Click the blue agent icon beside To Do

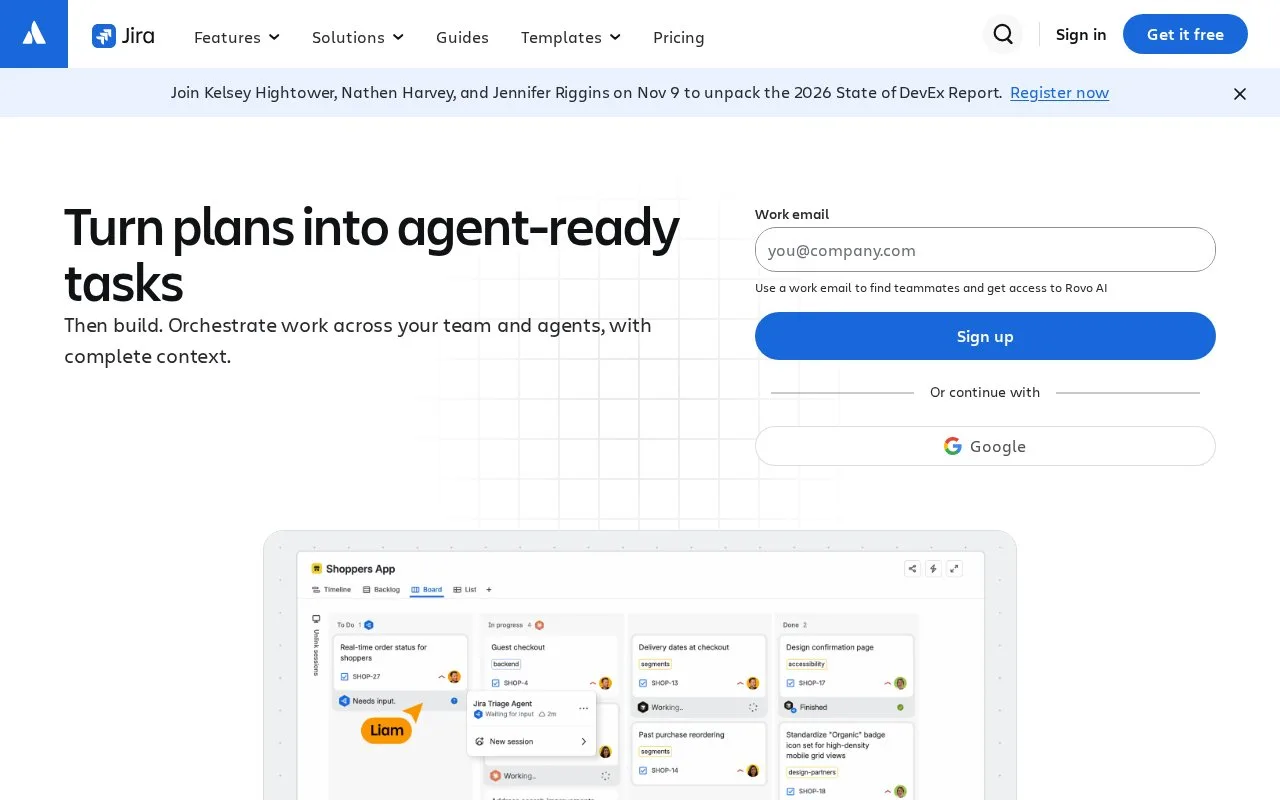pyautogui.click(x=369, y=625)
